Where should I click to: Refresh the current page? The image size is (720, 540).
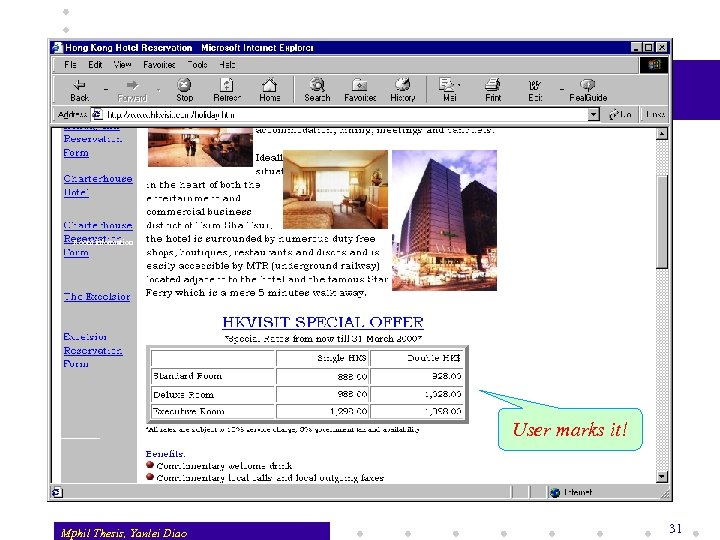click(x=226, y=90)
